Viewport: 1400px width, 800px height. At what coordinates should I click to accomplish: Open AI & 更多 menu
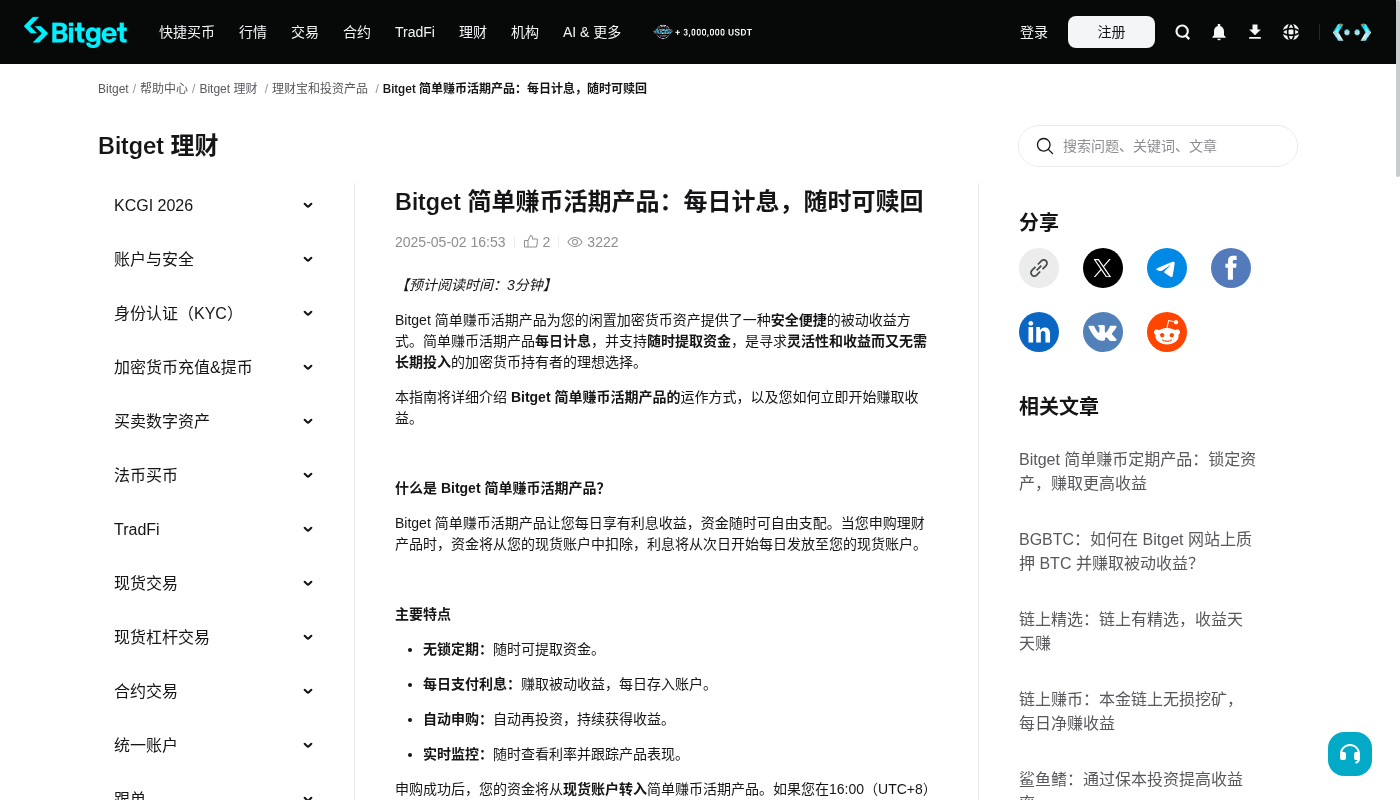point(592,32)
